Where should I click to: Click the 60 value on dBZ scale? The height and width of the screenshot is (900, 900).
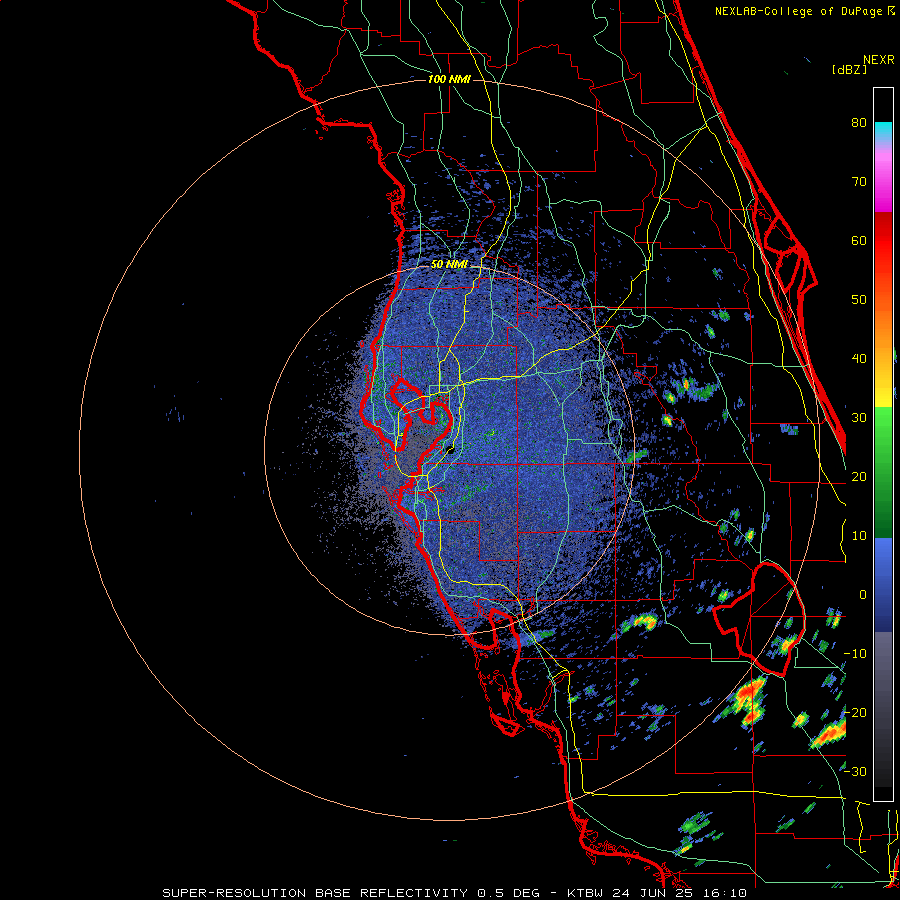[x=859, y=240]
